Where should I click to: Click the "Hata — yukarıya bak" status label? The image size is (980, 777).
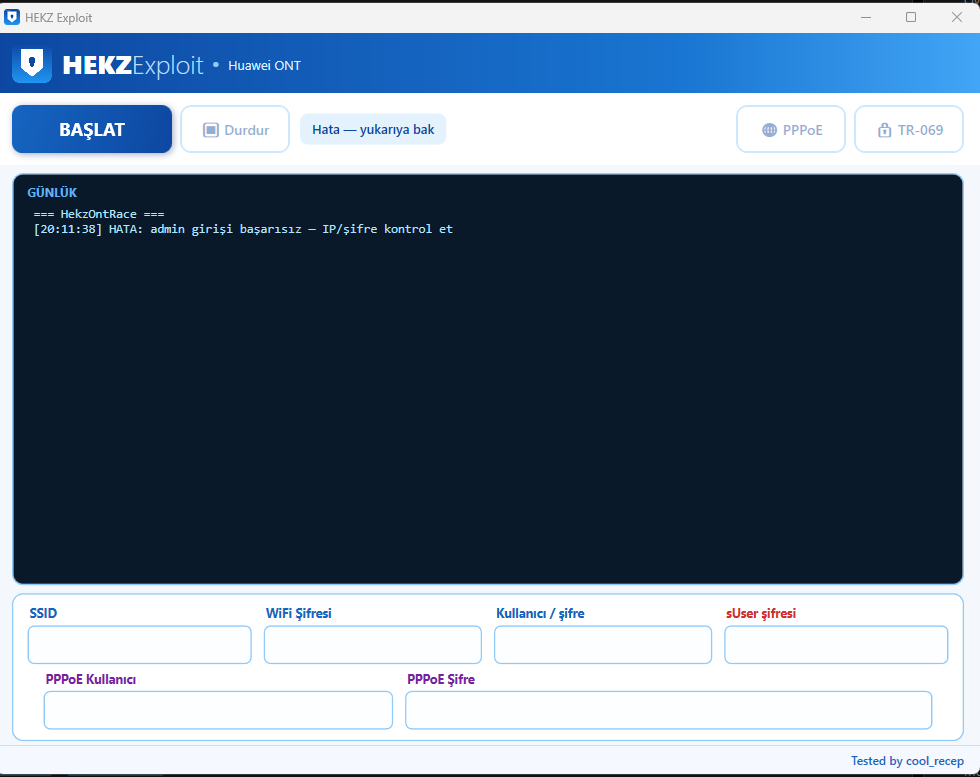pos(373,129)
